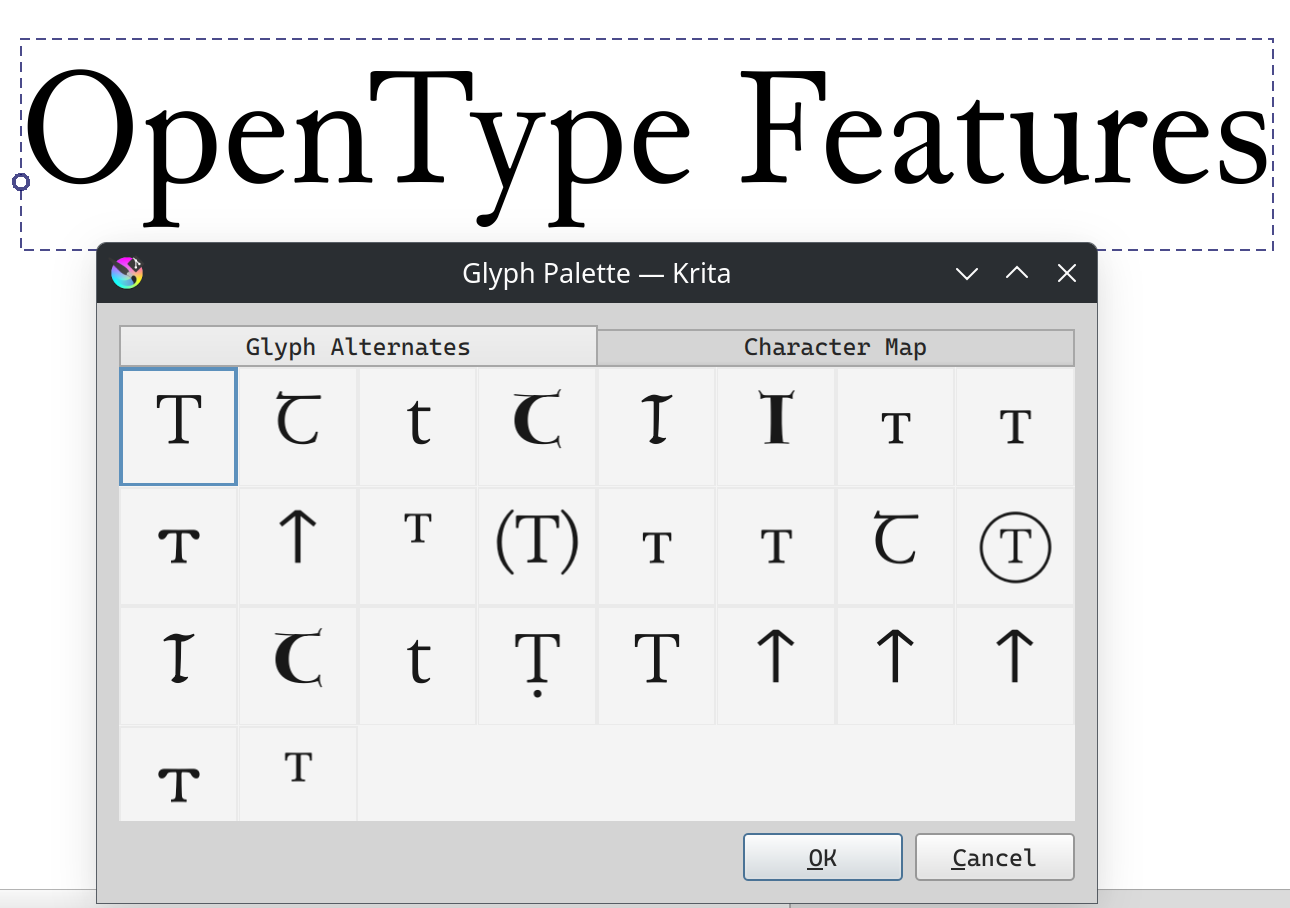Click the highlighted default T glyph

pos(179,426)
